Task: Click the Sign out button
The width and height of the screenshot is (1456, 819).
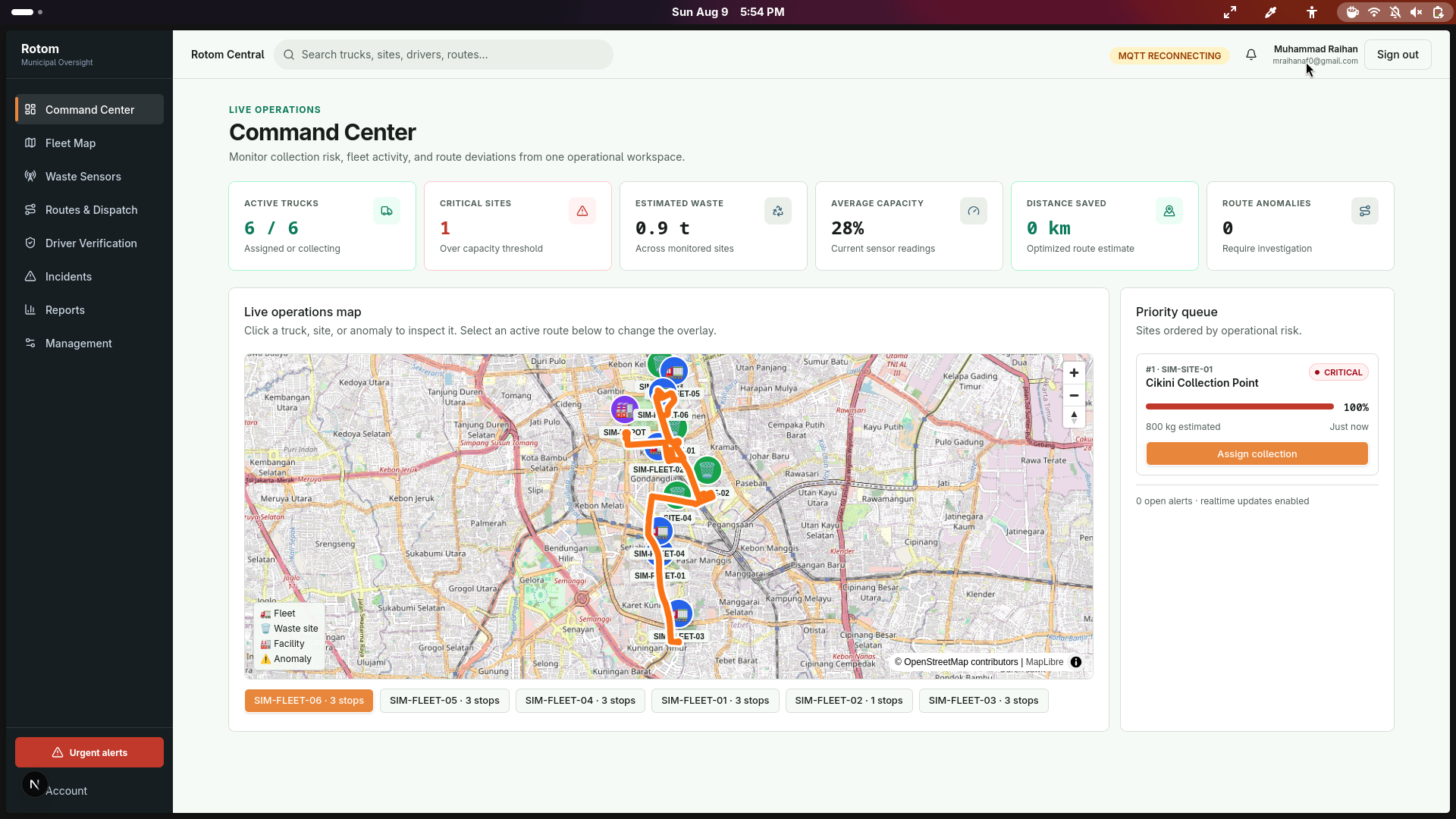Action: click(1398, 55)
